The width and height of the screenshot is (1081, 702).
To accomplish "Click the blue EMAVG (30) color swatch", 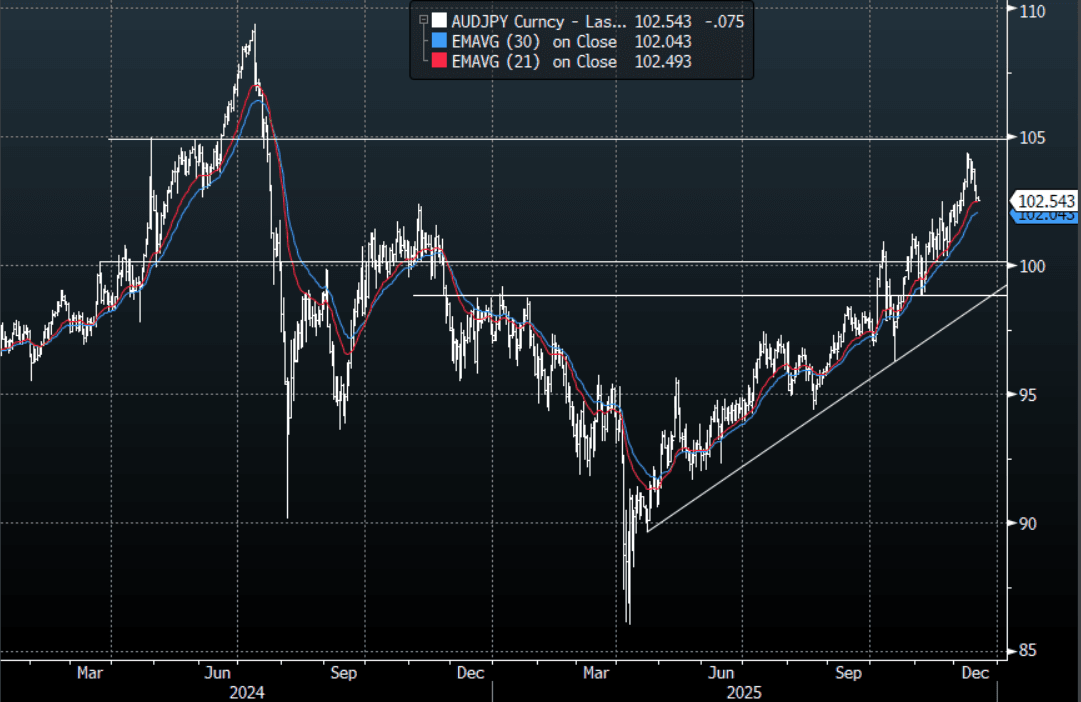I will tap(438, 41).
